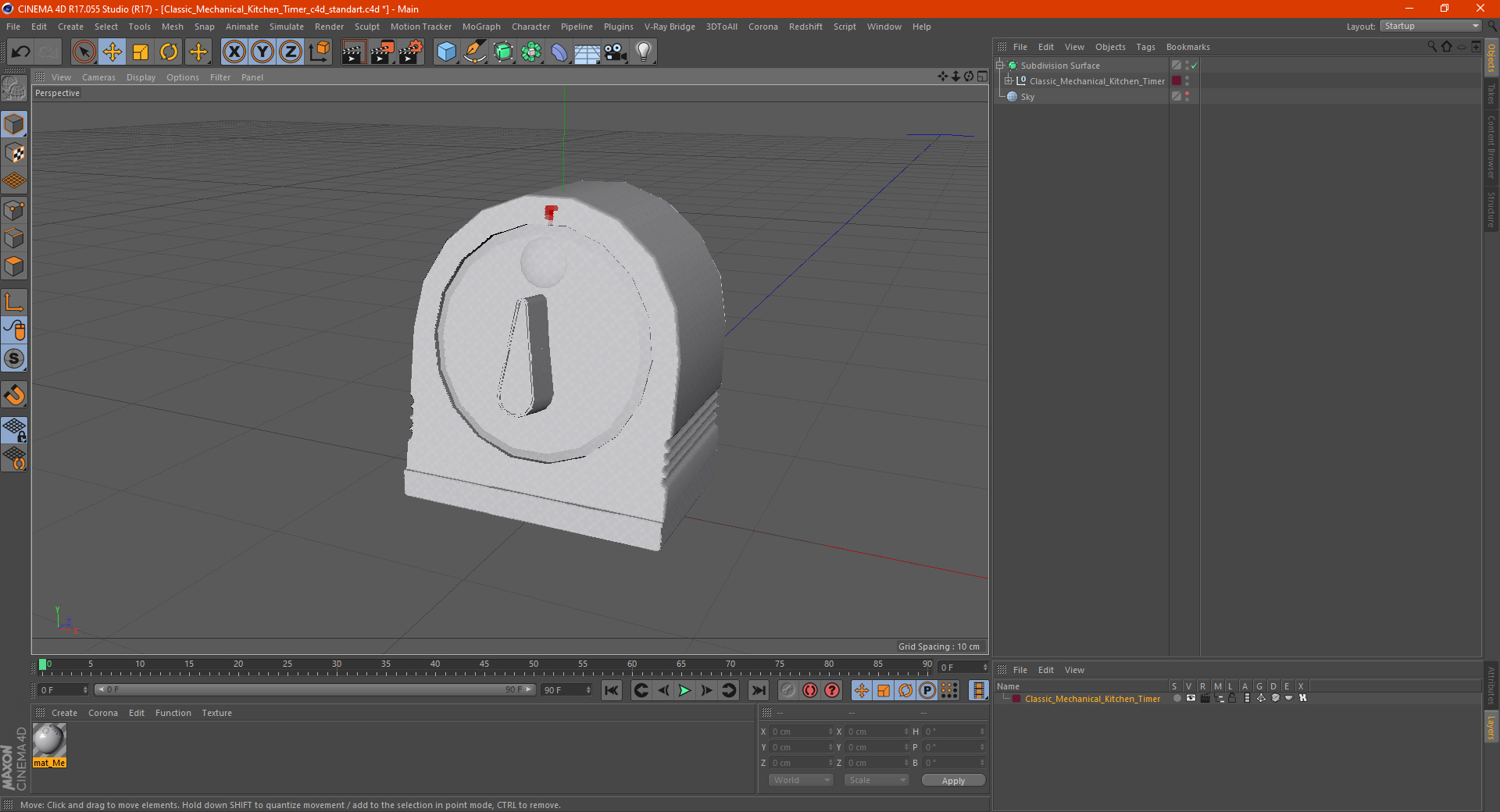Select the Sky object
The width and height of the screenshot is (1500, 812).
(1027, 97)
